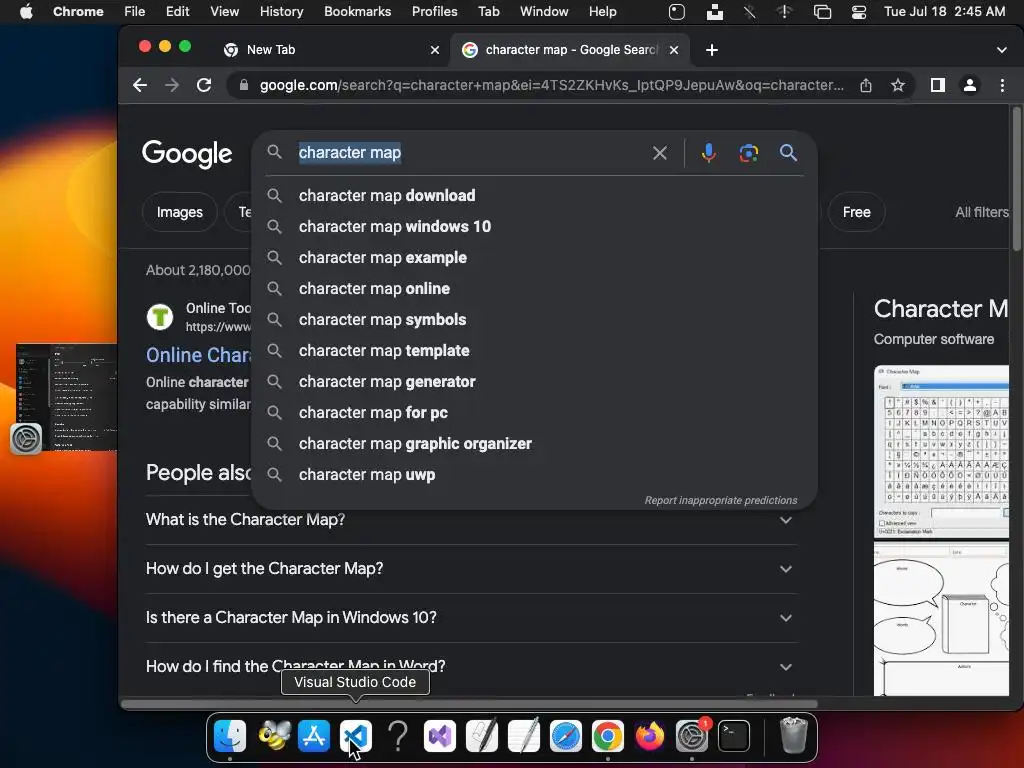Choose suggestion "character map template"
Image resolution: width=1024 pixels, height=768 pixels.
534,351
